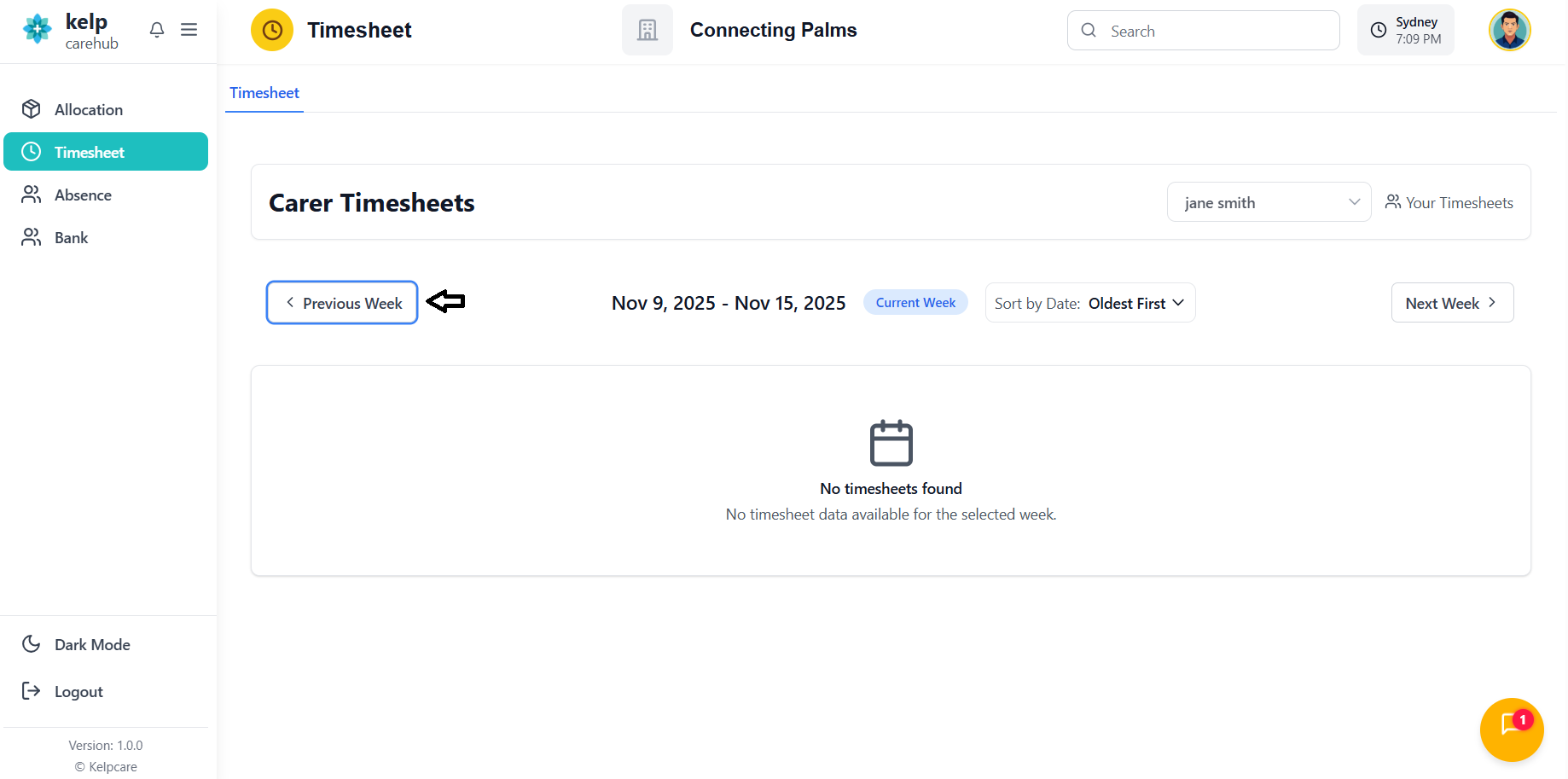Collapse sidebar with hamburger menu icon

[189, 30]
